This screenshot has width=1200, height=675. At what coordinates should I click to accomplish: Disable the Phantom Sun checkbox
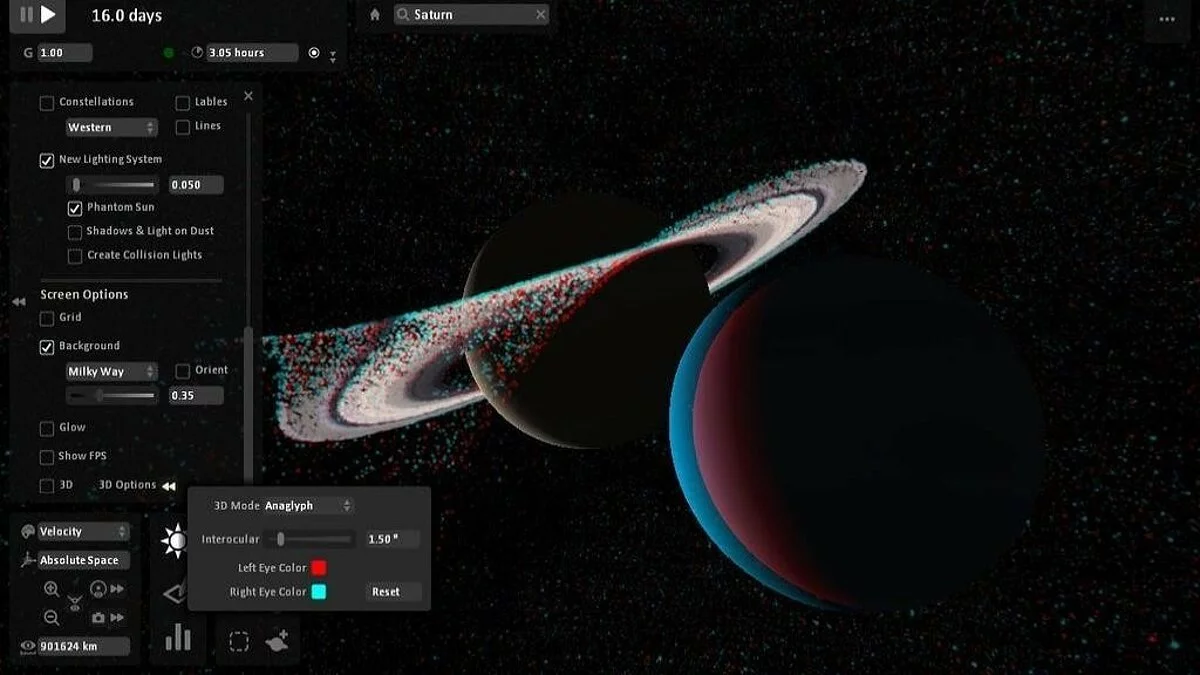pyautogui.click(x=75, y=207)
